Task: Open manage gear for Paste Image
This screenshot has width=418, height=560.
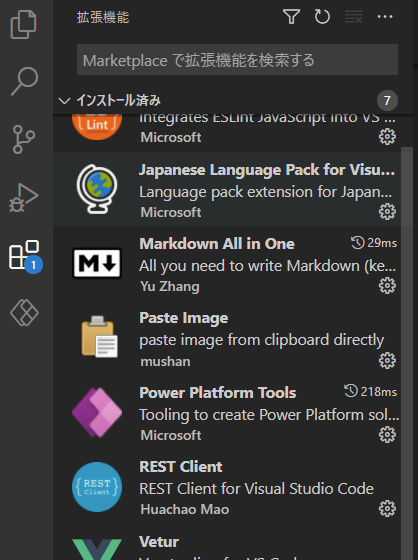Action: tap(387, 361)
